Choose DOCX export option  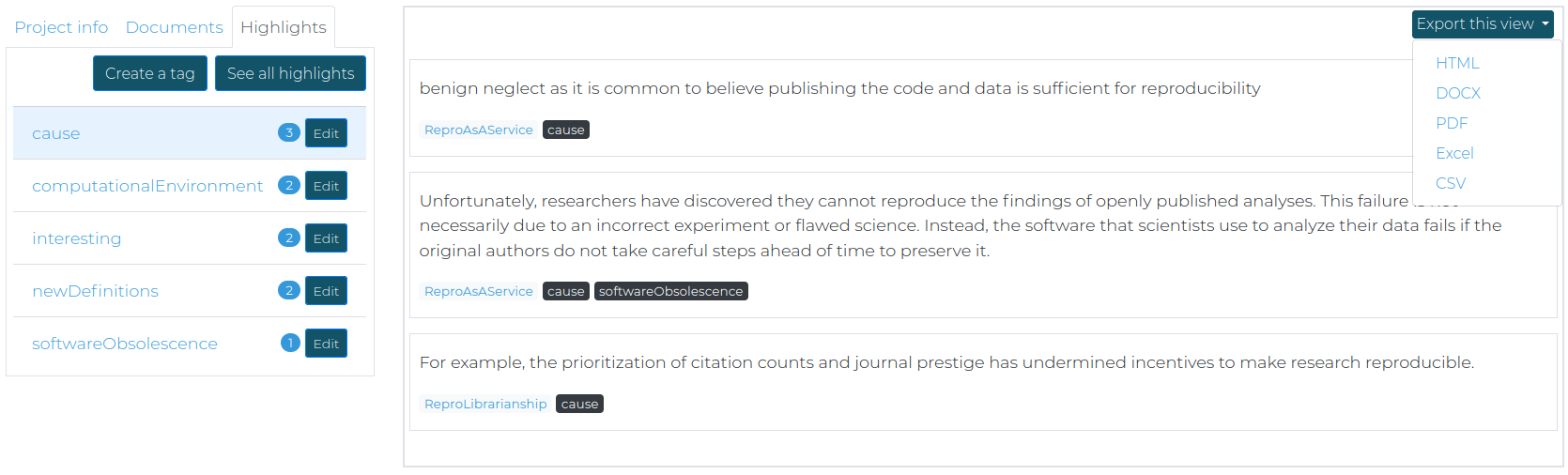(x=1458, y=93)
